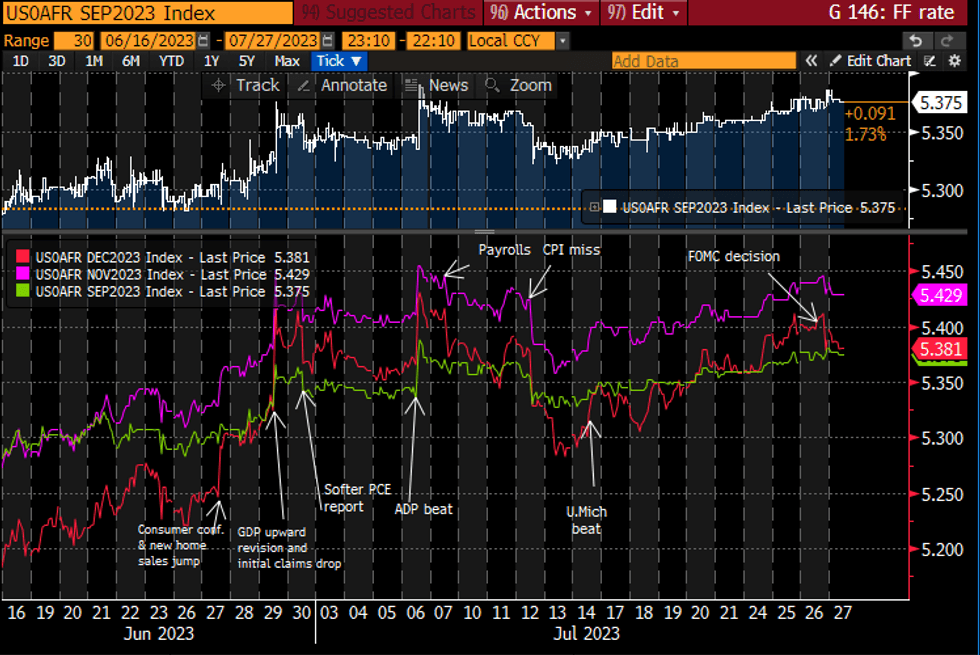This screenshot has width=980, height=655.
Task: Open the Tick interval dropdown
Action: click(x=340, y=61)
